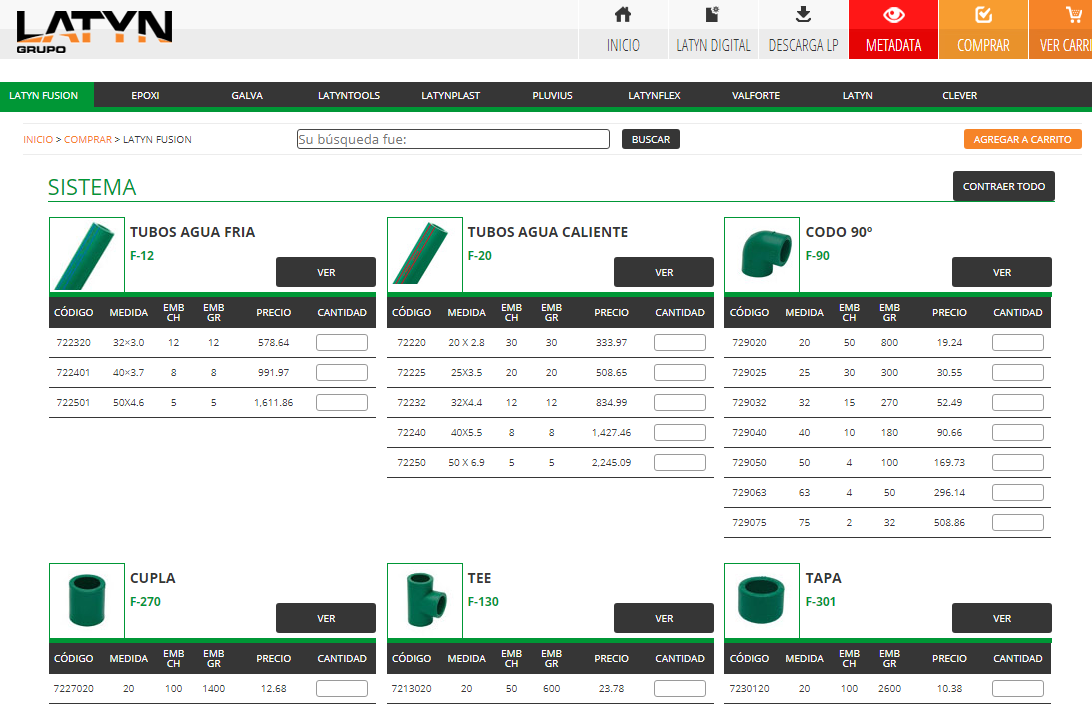
Task: Click the INICIO home icon
Action: point(623,15)
